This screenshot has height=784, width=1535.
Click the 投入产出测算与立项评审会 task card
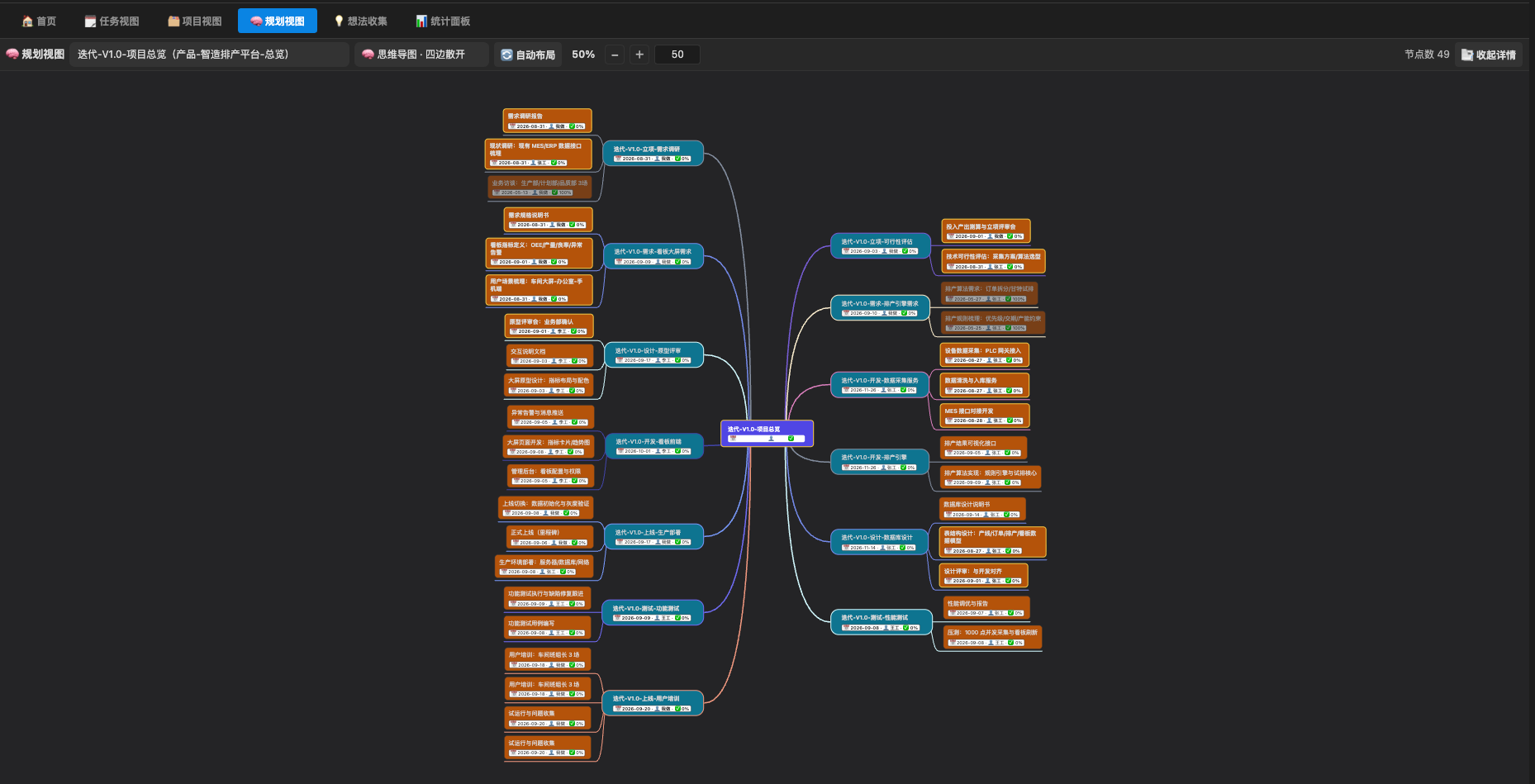986,231
